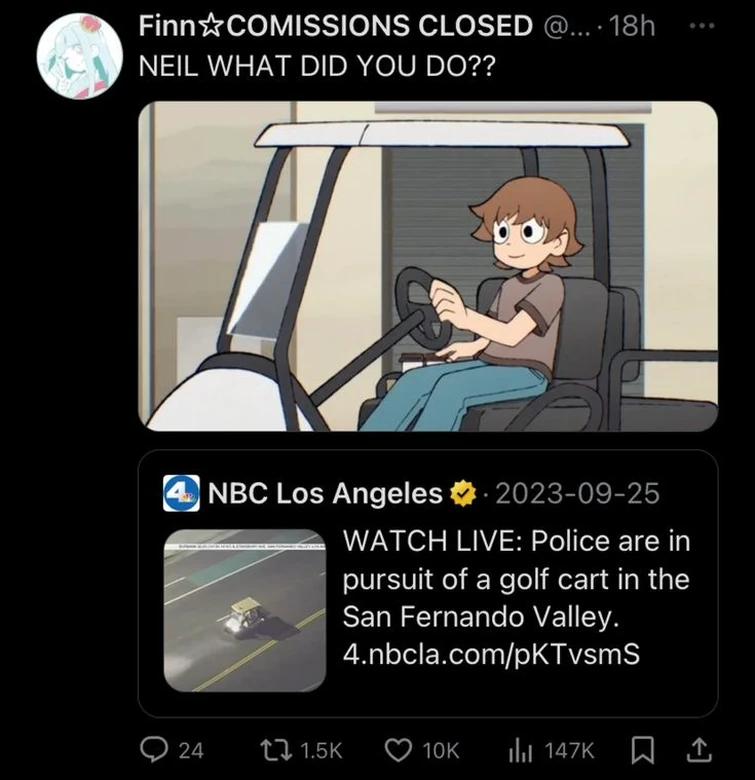Click the 18h timestamp
This screenshot has width=755, height=780.
click(632, 26)
